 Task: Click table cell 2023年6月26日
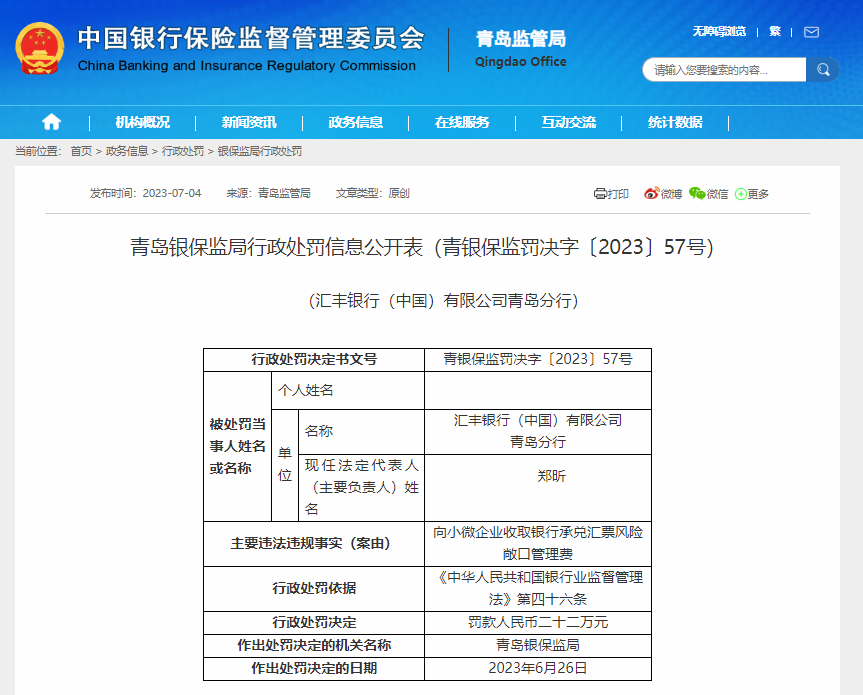538,669
